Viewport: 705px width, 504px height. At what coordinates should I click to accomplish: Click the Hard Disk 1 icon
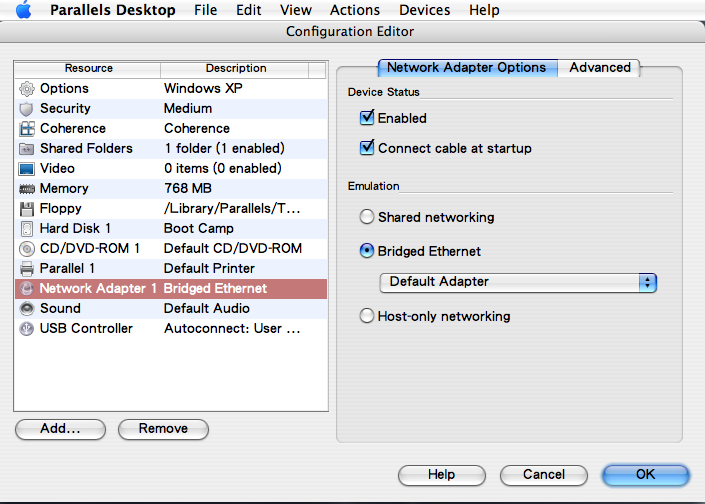coord(27,229)
